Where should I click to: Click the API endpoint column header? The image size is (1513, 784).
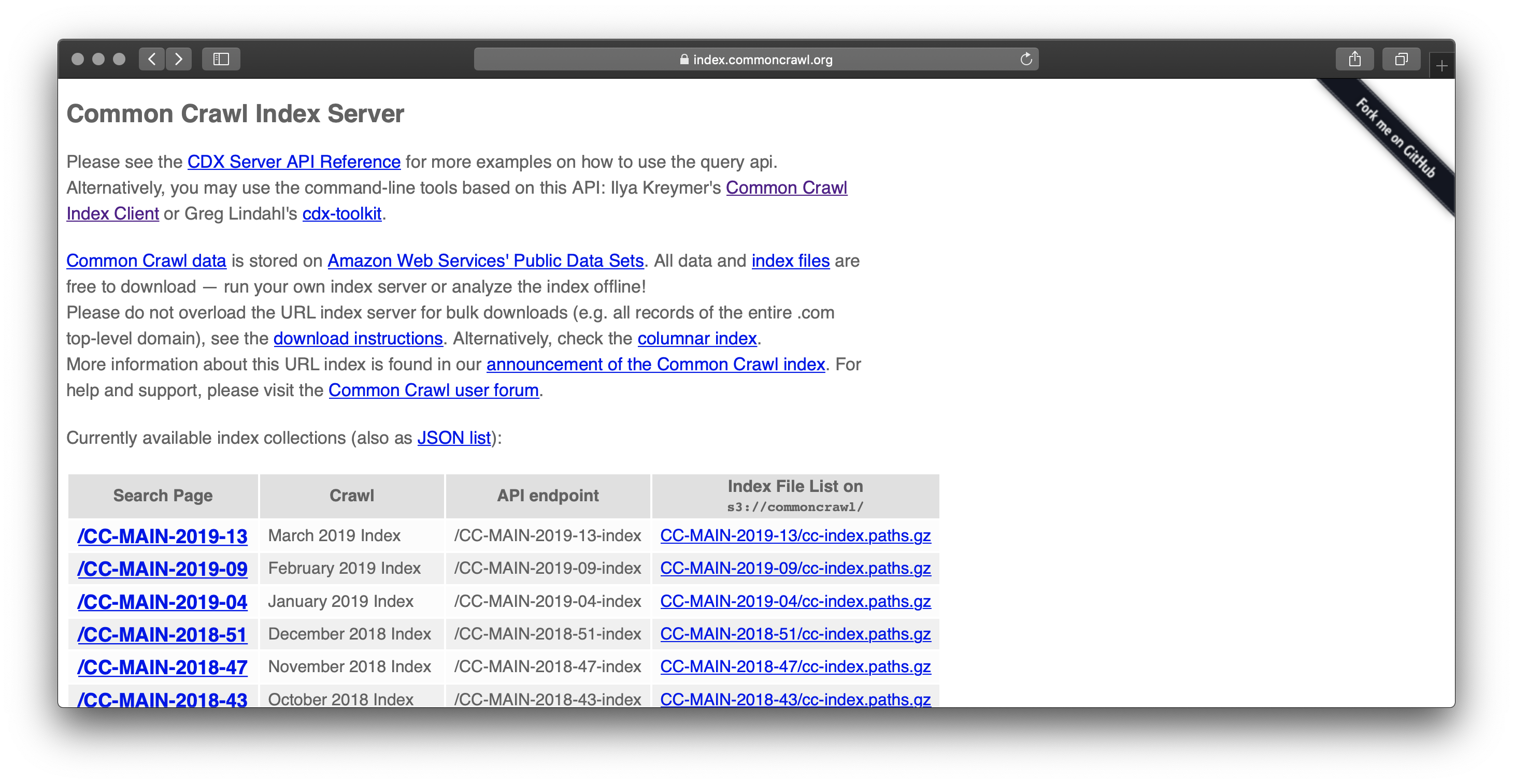547,496
